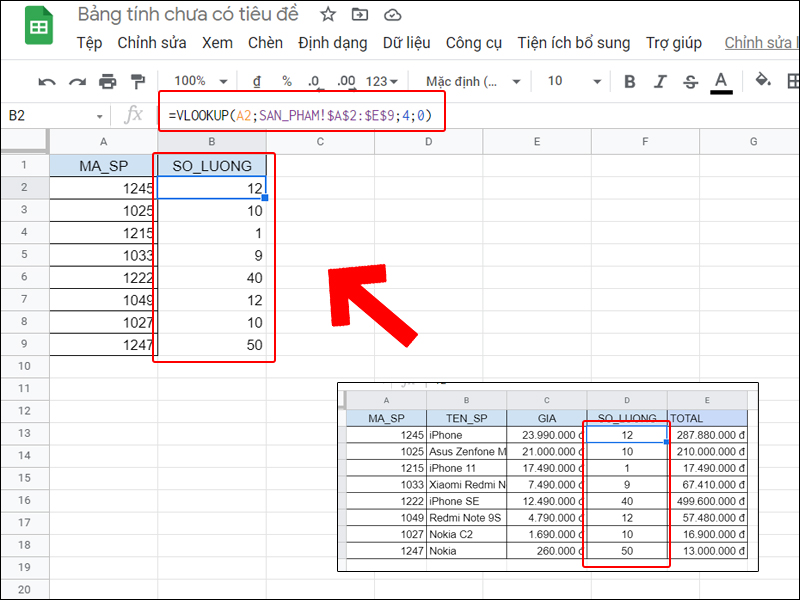Click inside the VLOOKUP formula bar
This screenshot has height=600, width=800.
tap(300, 116)
